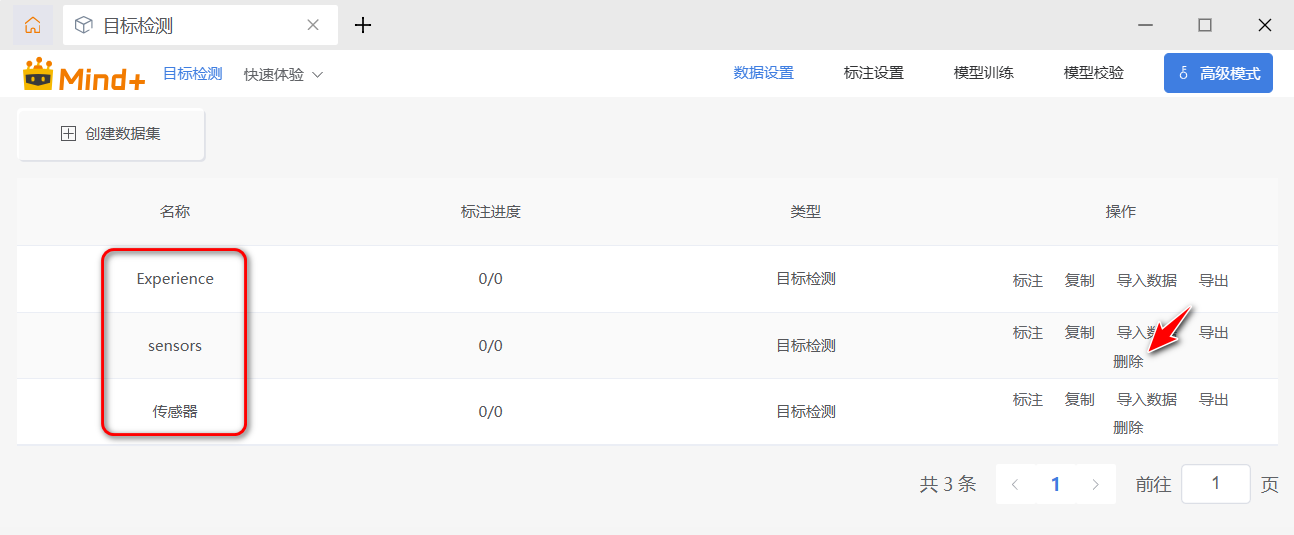The image size is (1294, 535).
Task: Select page 1 in pagination
Action: point(1056,485)
